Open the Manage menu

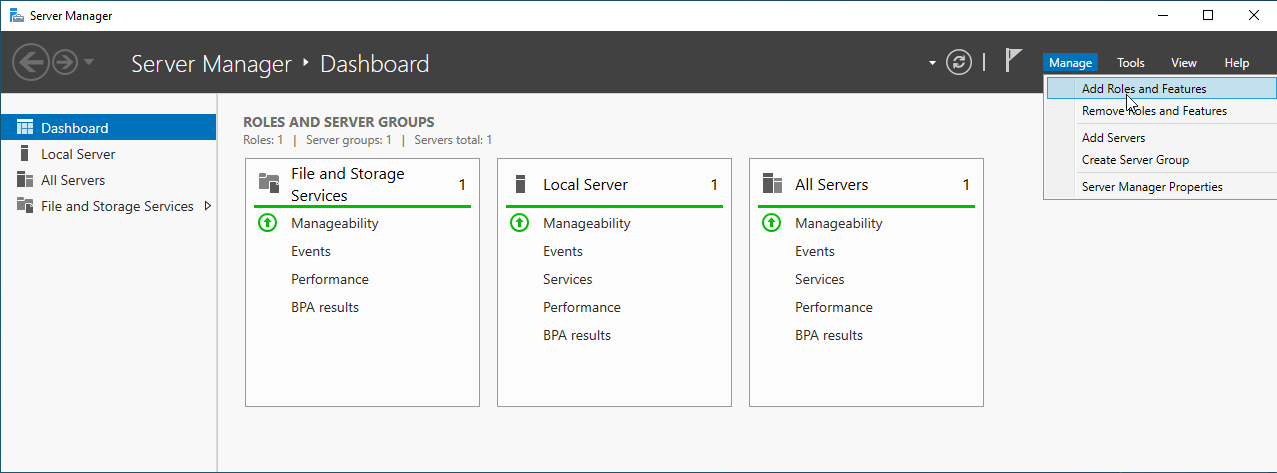point(1070,63)
